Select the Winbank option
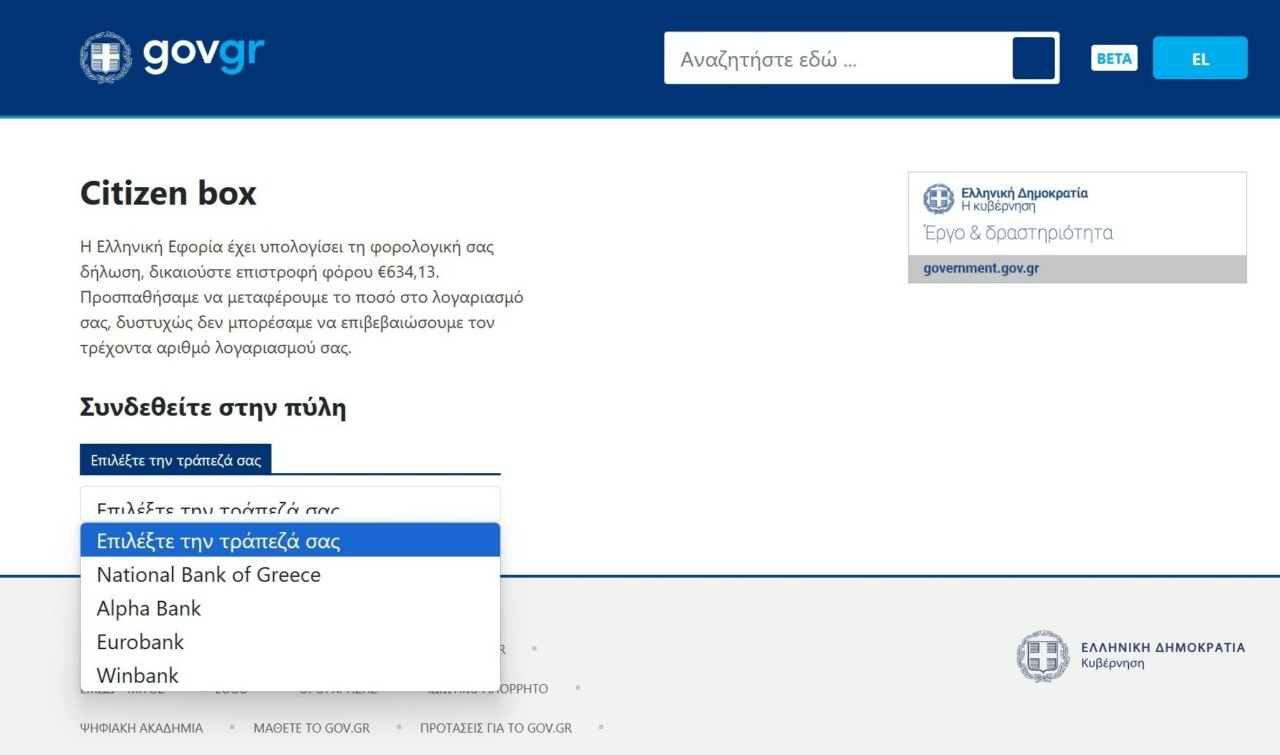Viewport: 1280px width, 755px height. (290, 675)
